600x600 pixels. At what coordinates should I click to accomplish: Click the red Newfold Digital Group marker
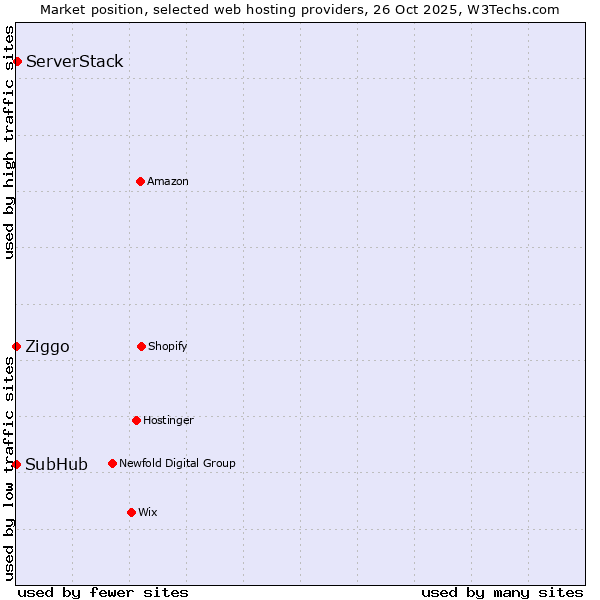[112, 463]
